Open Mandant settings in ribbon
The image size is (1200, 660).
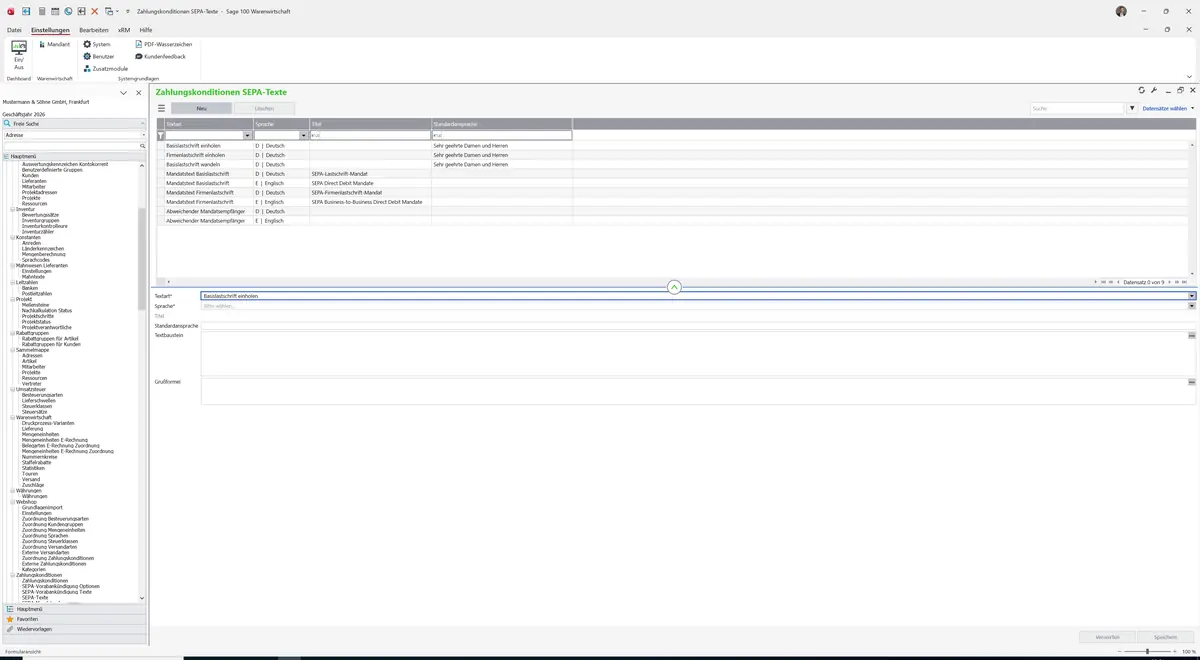54,44
